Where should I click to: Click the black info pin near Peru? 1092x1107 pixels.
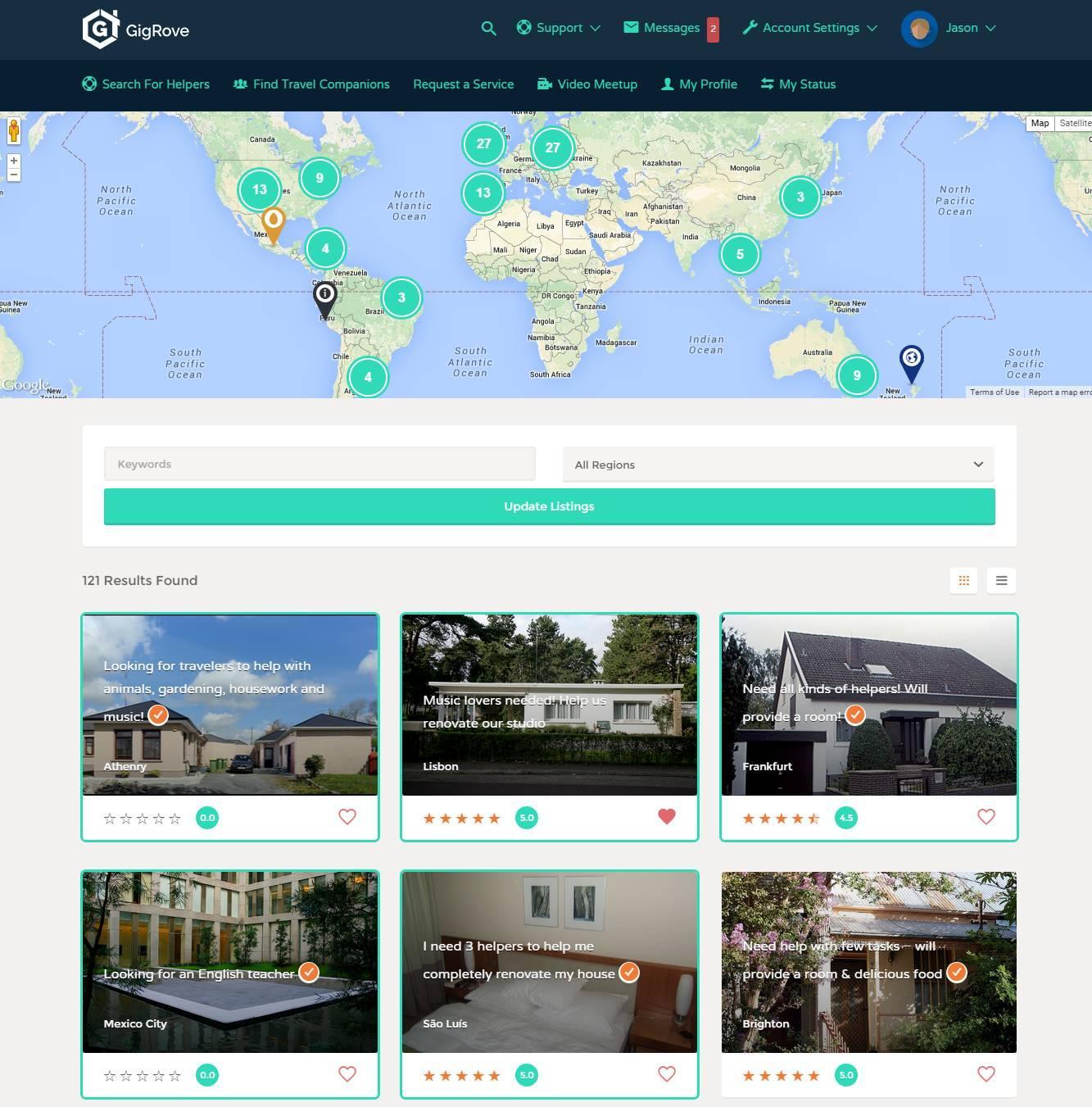pos(324,297)
